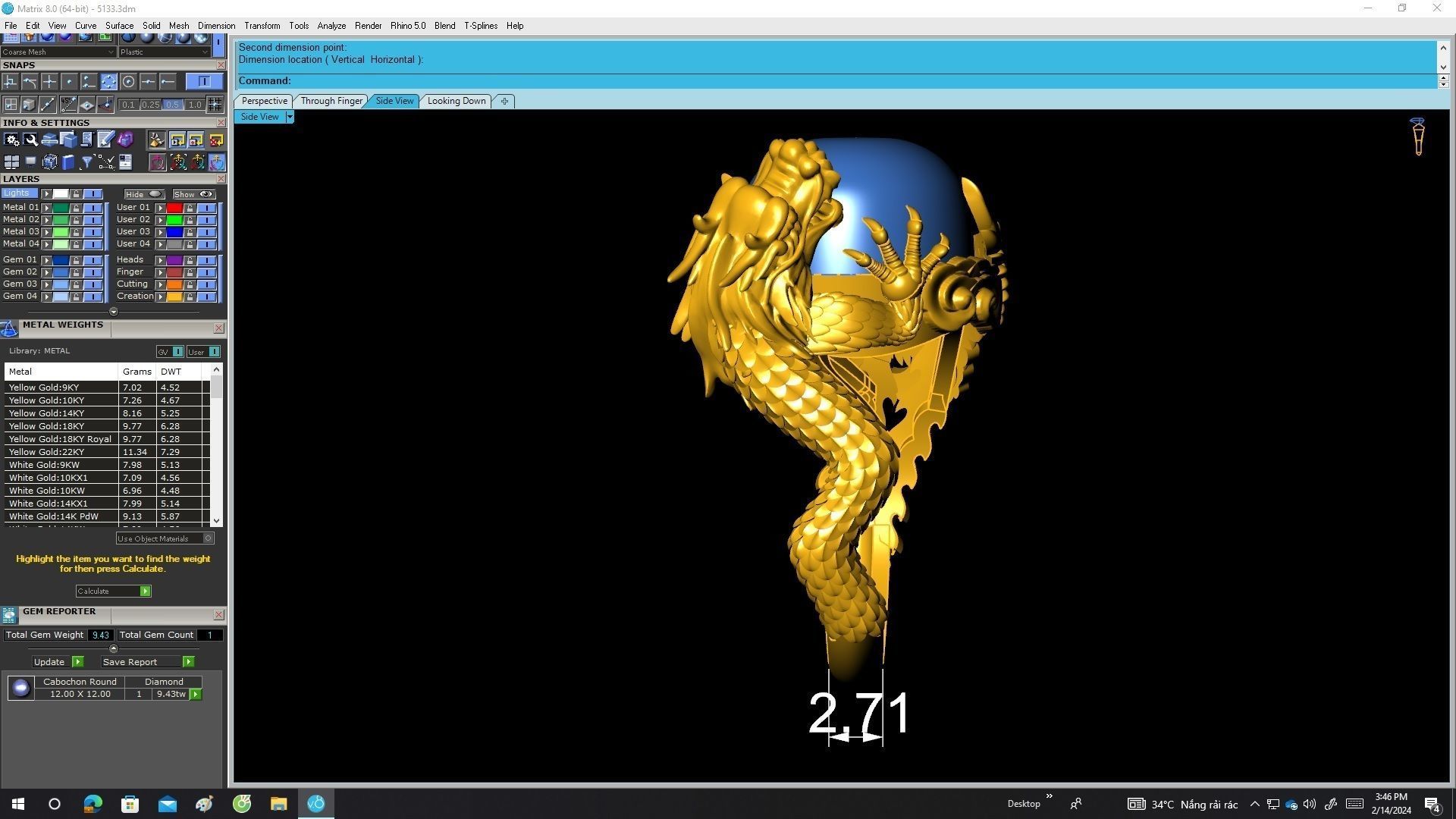Screen dimensions: 1456x819
Task: Expand the Metal 03 layer arrow
Action: [x=46, y=232]
